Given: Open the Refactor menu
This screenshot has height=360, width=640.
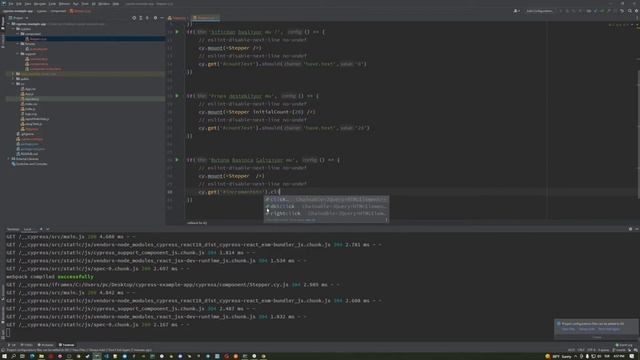Looking at the screenshot, I should 64,4.
